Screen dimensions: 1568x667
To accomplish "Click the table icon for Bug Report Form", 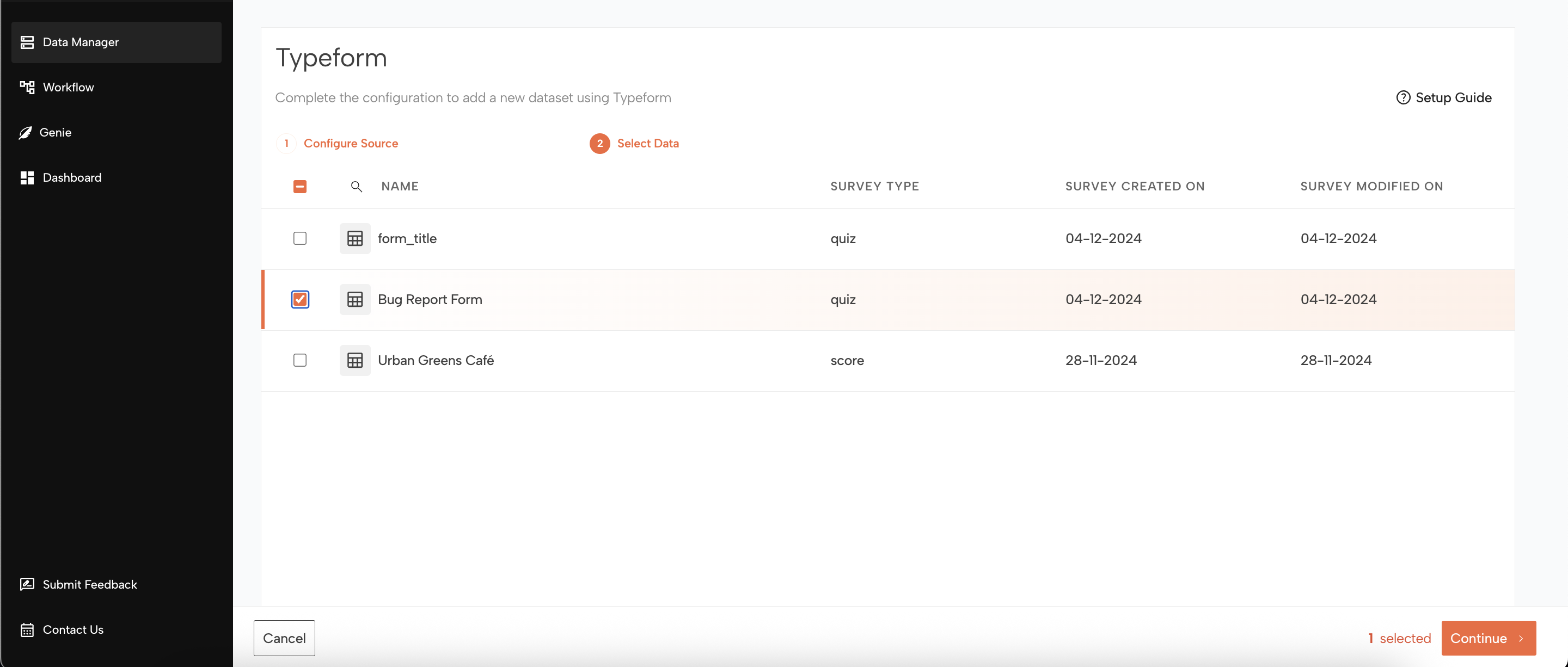I will coord(355,299).
